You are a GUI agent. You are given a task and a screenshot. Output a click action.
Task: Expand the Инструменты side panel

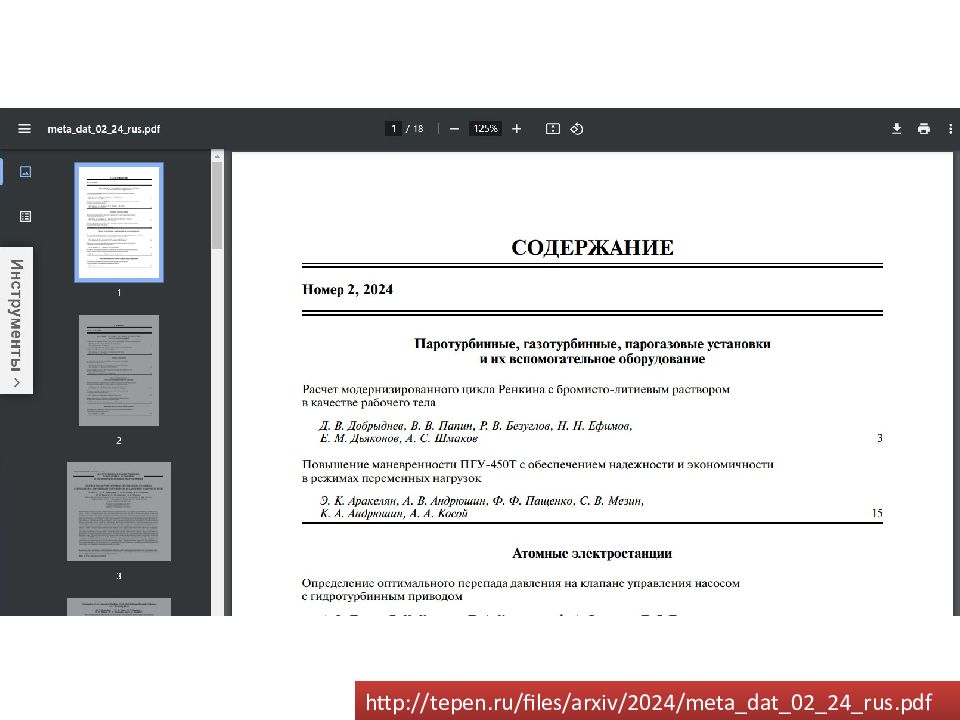tap(17, 320)
